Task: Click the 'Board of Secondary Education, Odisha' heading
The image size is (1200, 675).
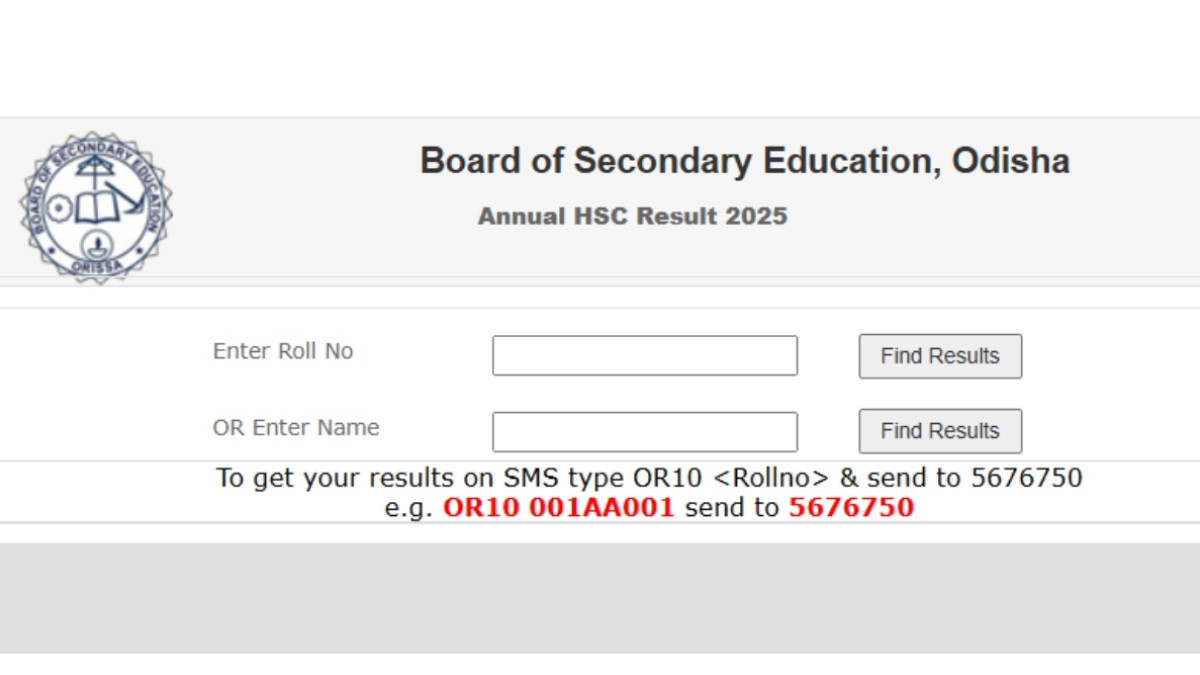Action: [744, 162]
